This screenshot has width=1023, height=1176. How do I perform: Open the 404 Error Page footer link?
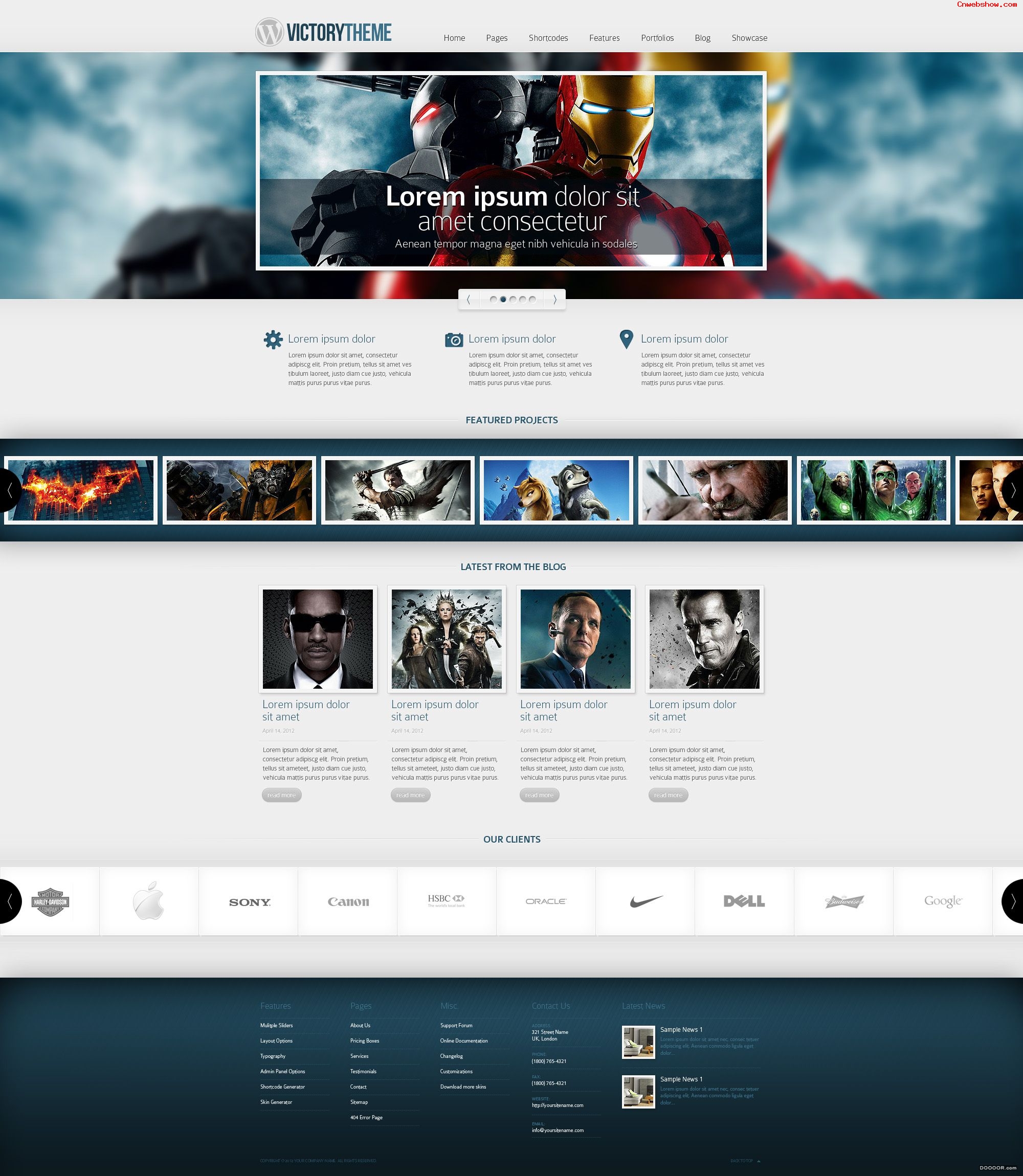pos(367,1117)
